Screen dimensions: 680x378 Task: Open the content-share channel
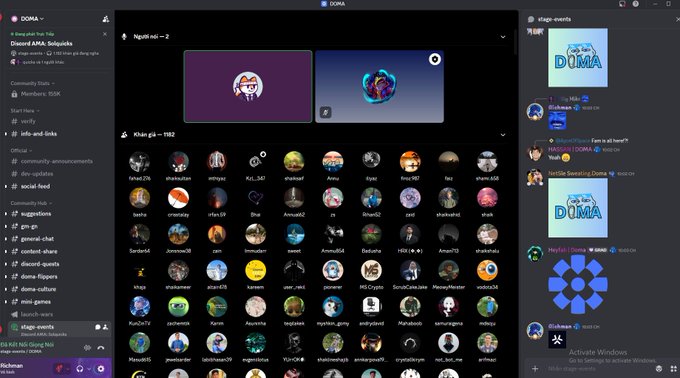pyautogui.click(x=39, y=251)
